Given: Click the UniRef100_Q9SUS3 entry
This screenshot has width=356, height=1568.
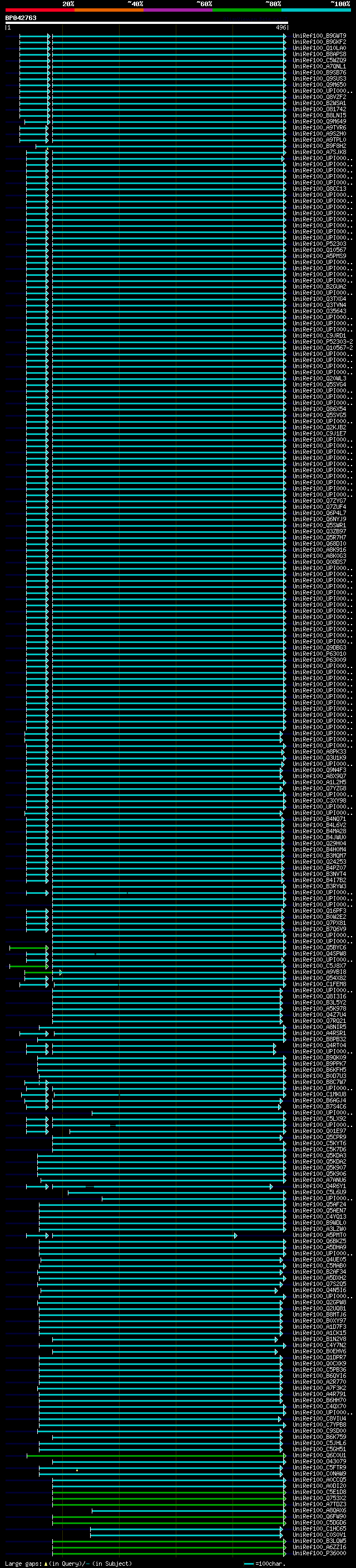Looking at the screenshot, I should click(319, 78).
